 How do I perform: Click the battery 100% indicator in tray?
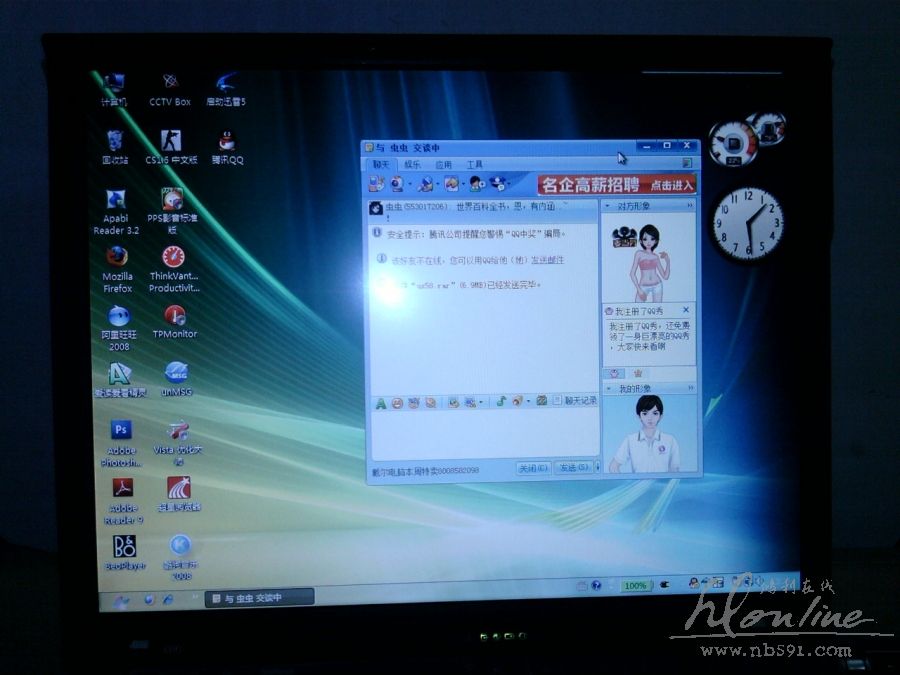(x=635, y=585)
